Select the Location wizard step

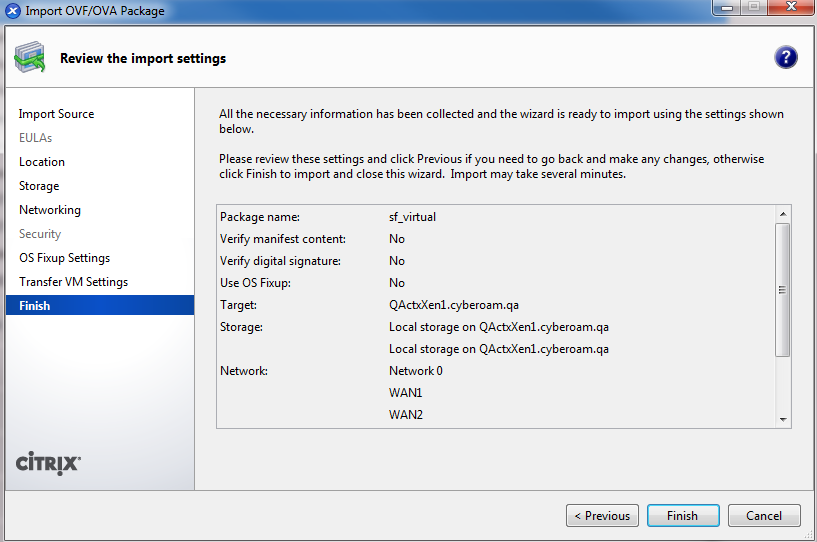coord(42,162)
